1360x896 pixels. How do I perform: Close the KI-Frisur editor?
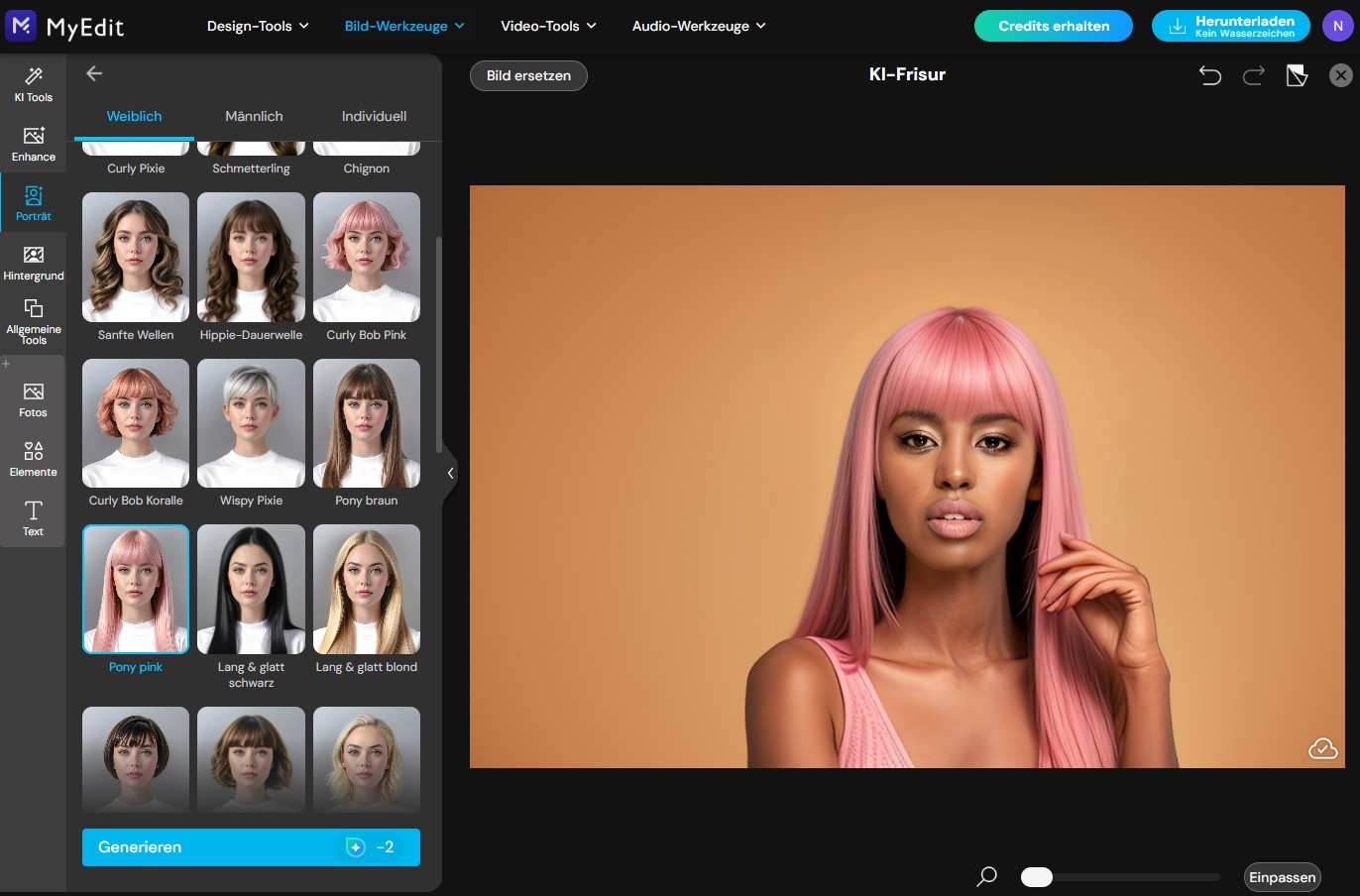pyautogui.click(x=1340, y=75)
